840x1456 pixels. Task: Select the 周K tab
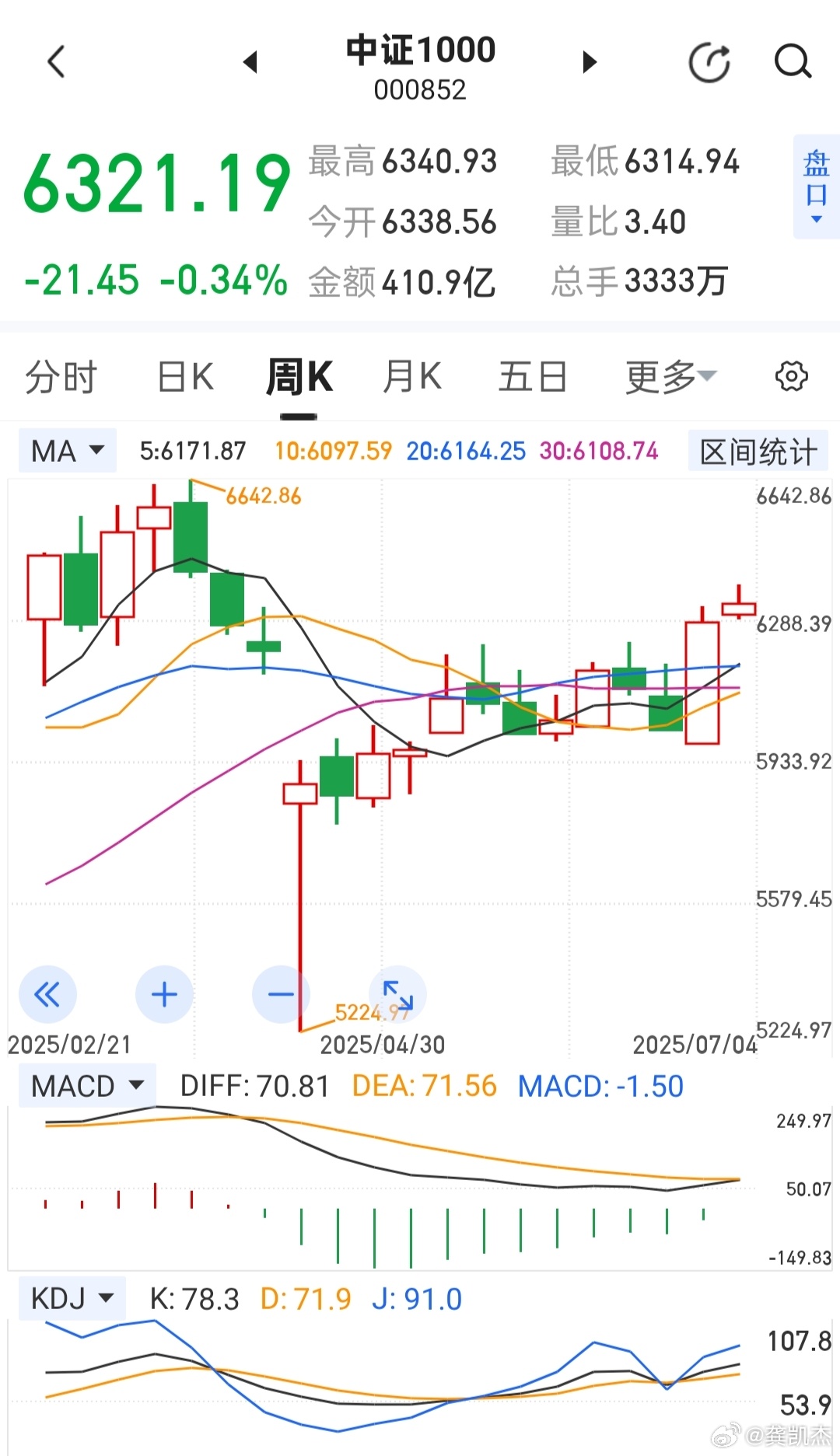(x=299, y=377)
